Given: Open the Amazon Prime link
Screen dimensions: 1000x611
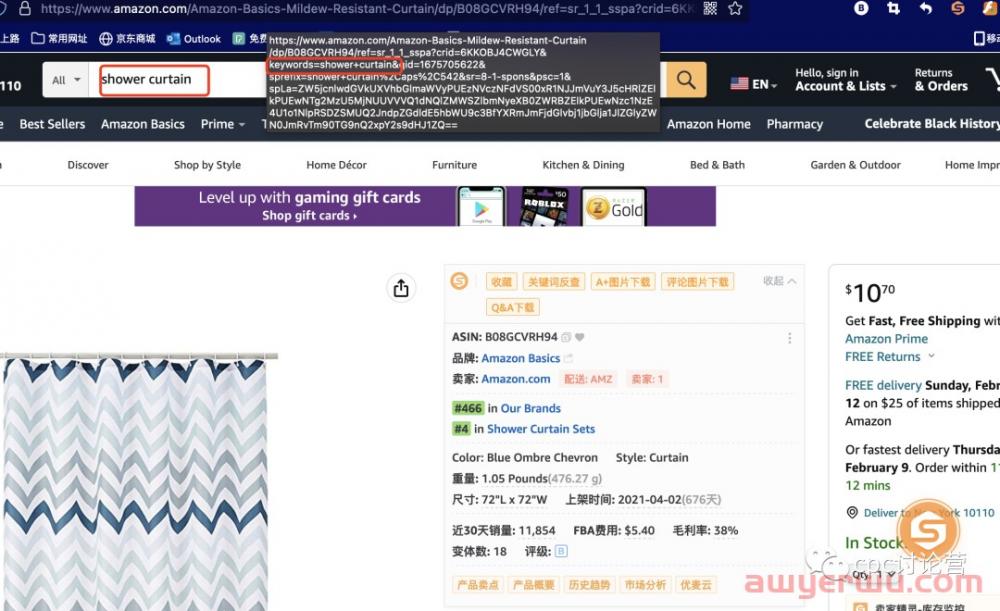Looking at the screenshot, I should click(886, 339).
